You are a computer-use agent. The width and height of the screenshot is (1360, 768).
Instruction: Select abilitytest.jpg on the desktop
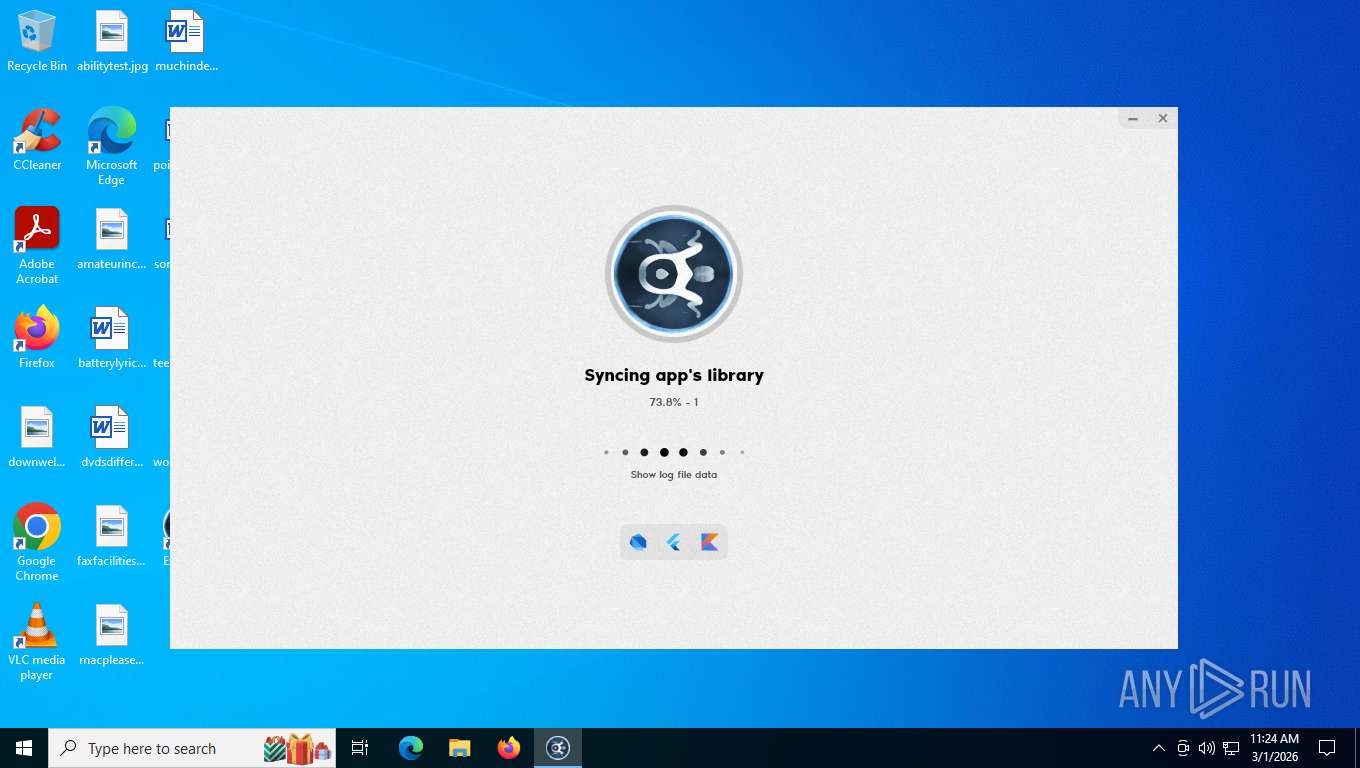112,41
